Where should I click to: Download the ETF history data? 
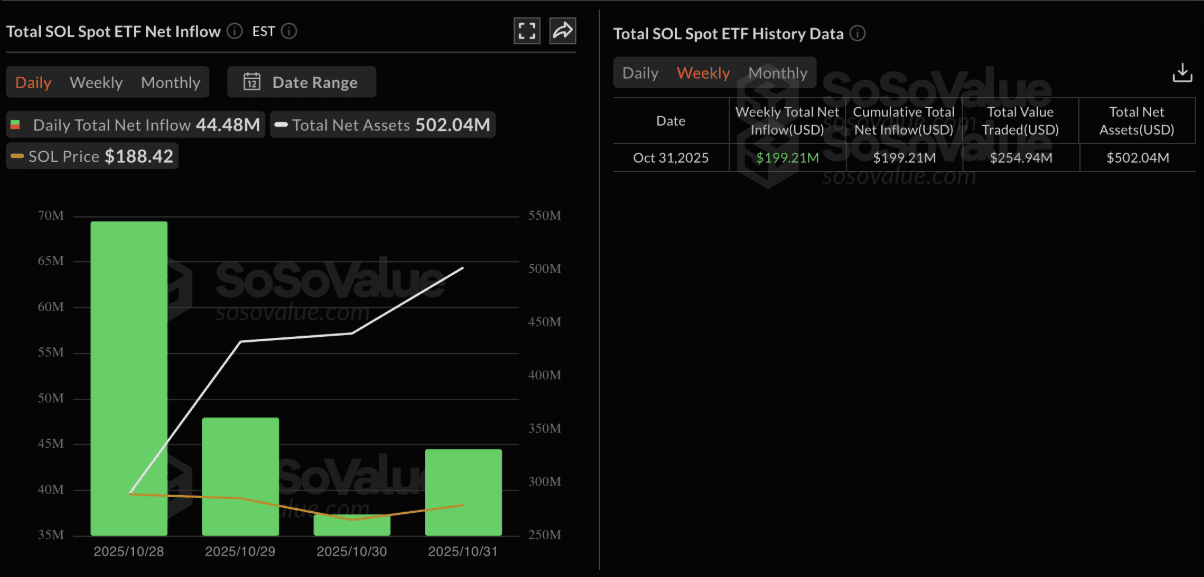[1182, 72]
